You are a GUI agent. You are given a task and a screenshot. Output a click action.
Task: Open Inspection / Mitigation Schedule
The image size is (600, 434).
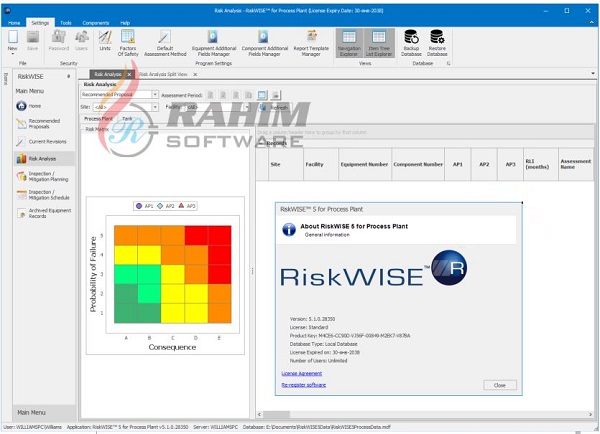(43, 195)
